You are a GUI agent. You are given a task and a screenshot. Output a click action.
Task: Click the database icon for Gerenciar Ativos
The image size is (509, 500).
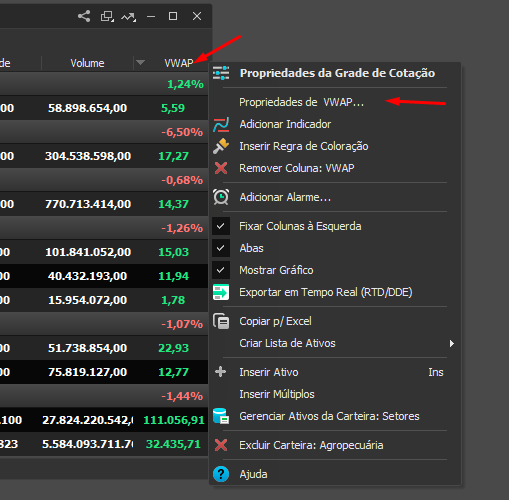coord(221,416)
